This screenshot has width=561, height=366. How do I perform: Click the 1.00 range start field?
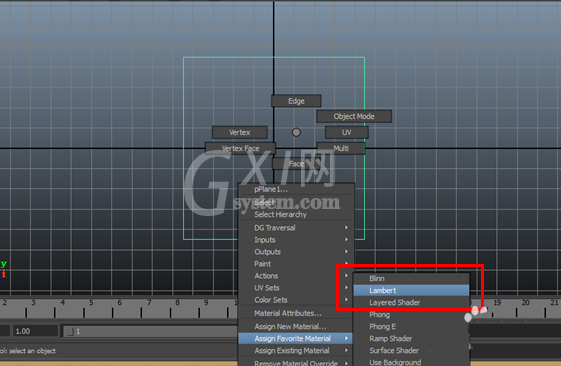35,331
